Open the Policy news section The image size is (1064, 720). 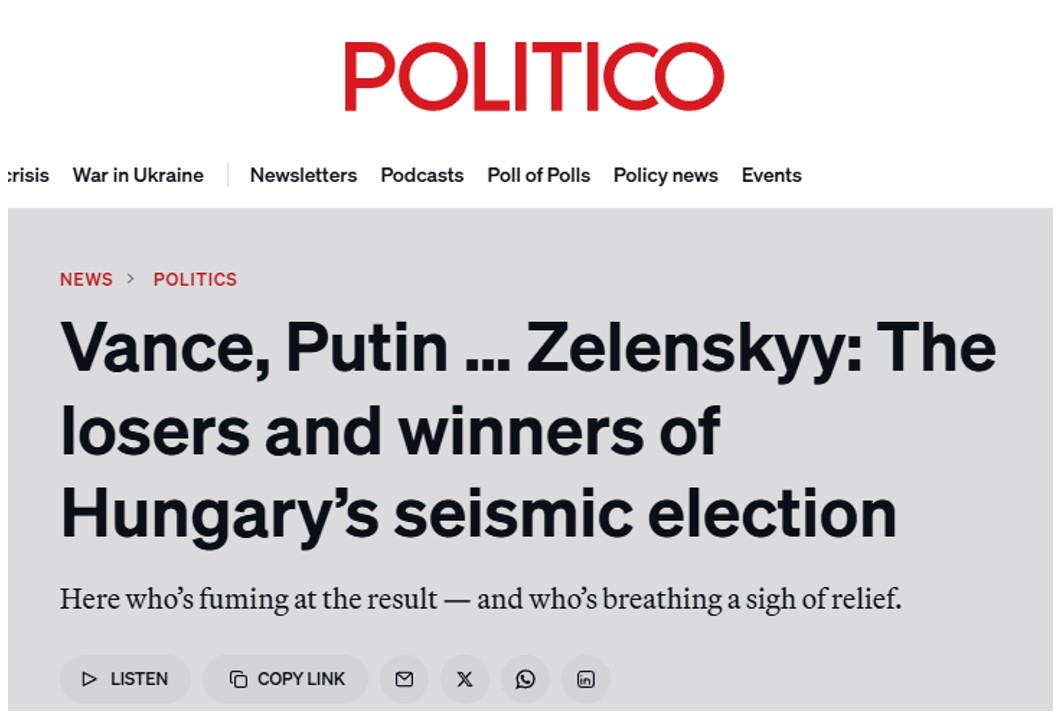point(666,175)
